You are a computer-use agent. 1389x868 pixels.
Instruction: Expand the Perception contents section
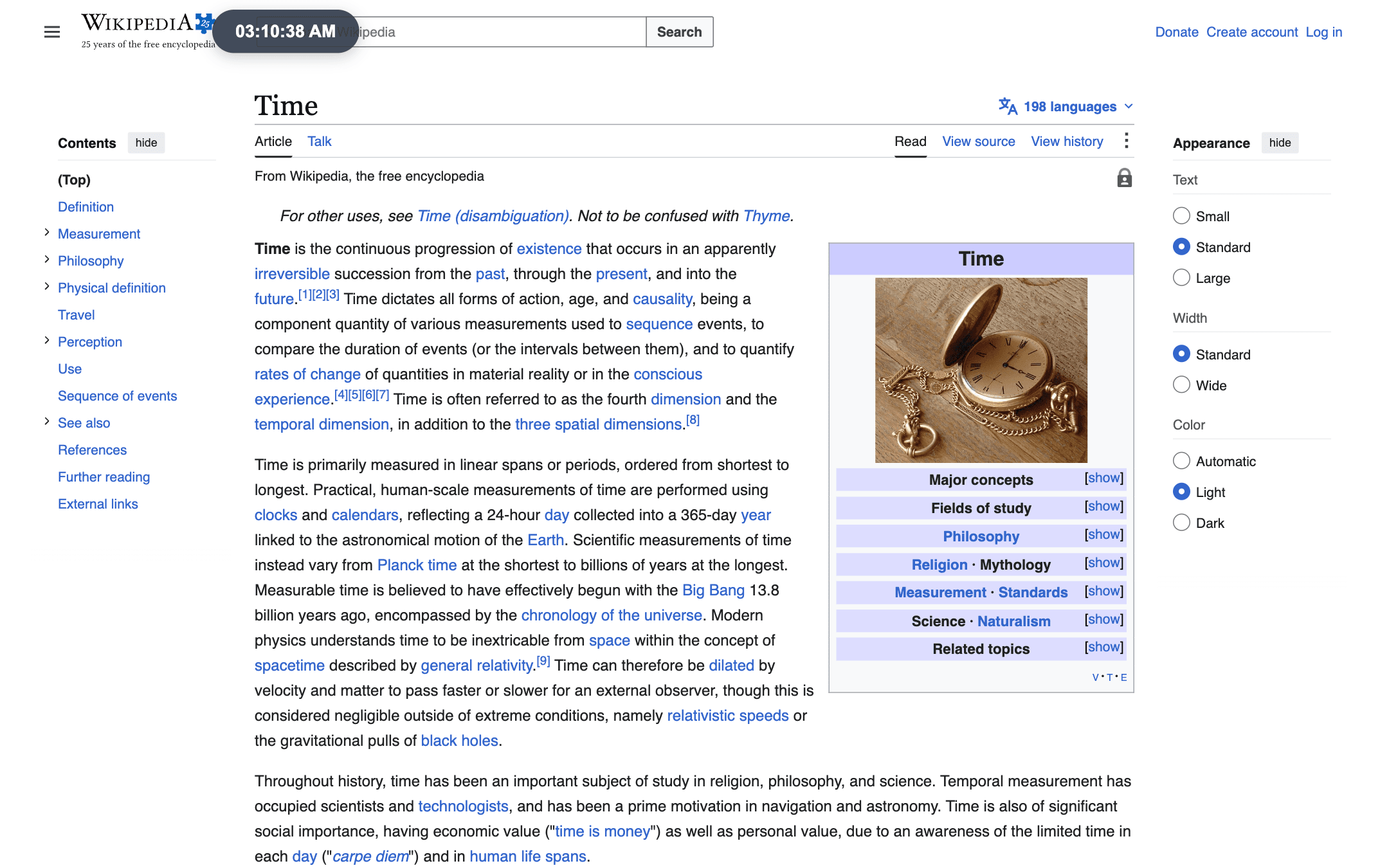(47, 341)
